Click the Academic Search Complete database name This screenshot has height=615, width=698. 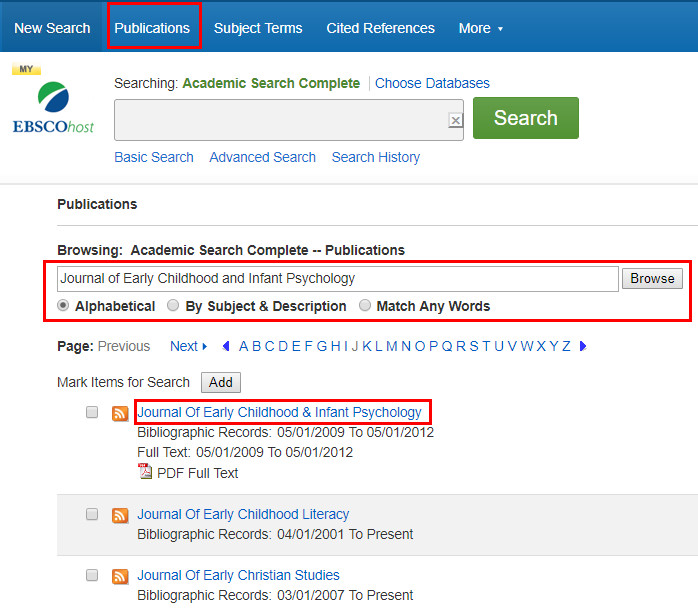point(271,83)
